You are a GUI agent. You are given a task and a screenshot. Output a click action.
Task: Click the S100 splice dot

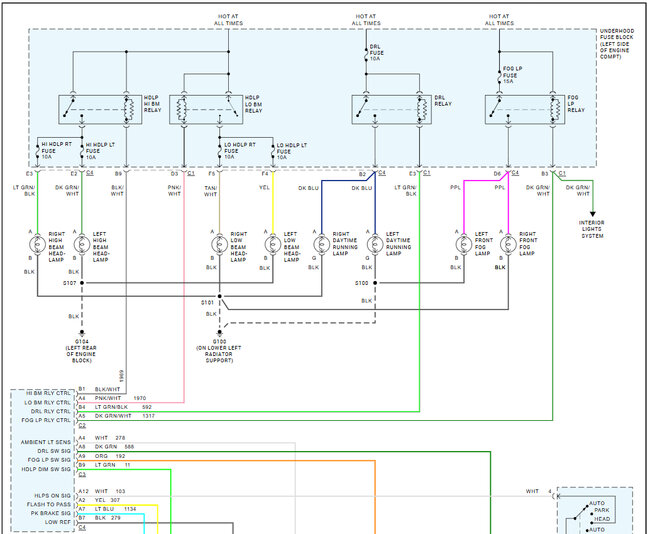[375, 283]
